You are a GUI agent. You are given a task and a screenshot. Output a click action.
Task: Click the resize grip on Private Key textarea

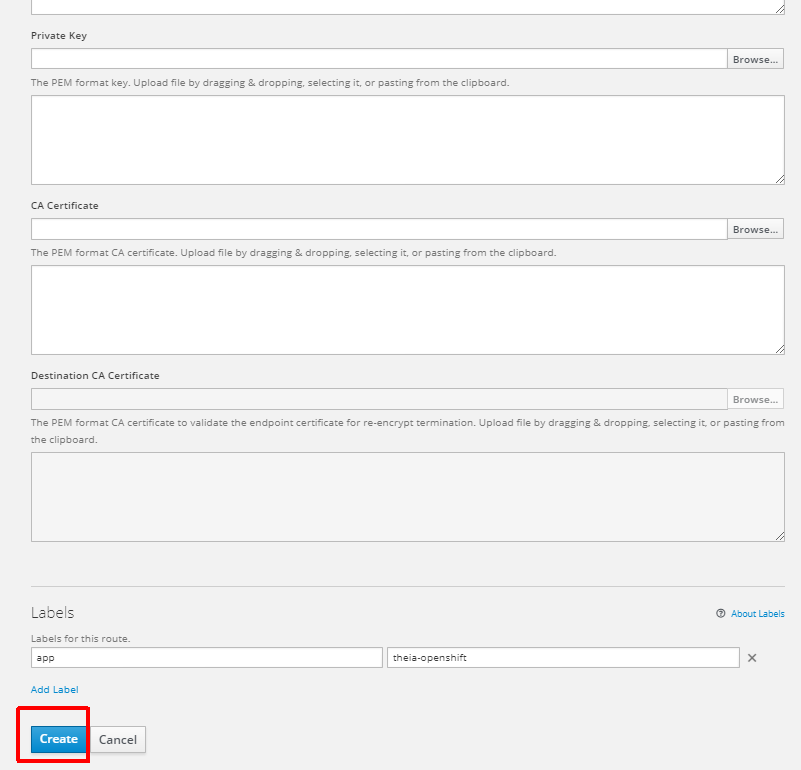[x=779, y=179]
